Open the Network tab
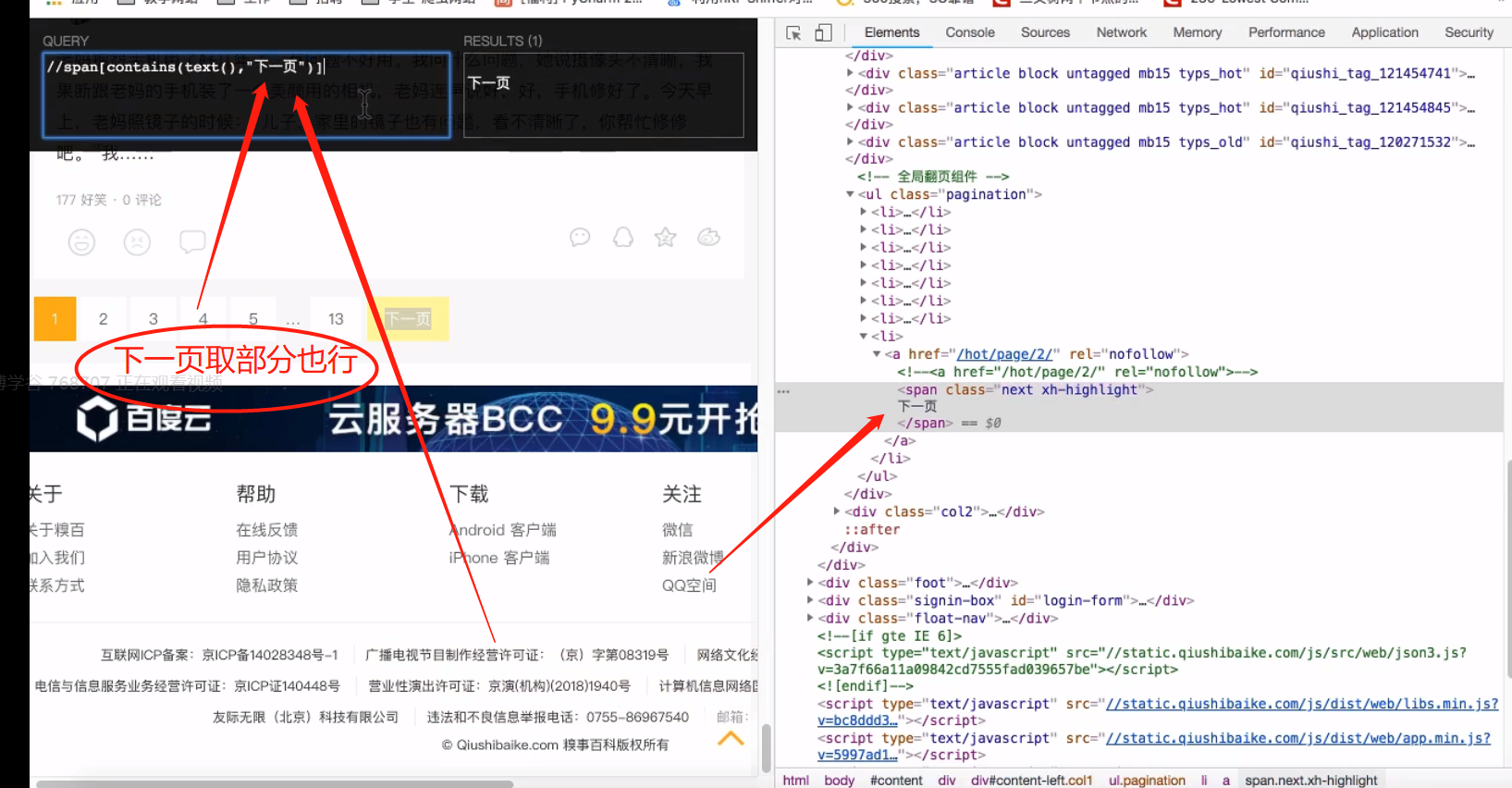 pyautogui.click(x=1122, y=32)
